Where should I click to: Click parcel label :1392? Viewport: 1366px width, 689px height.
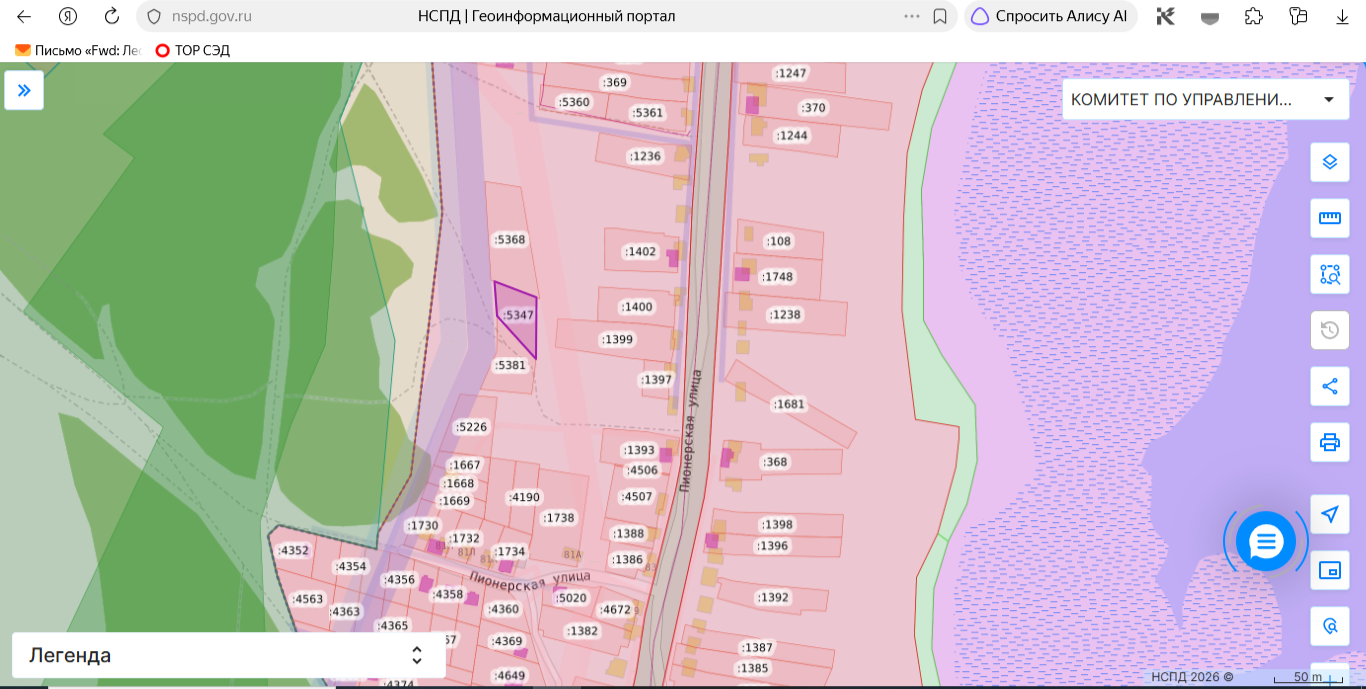pyautogui.click(x=772, y=598)
